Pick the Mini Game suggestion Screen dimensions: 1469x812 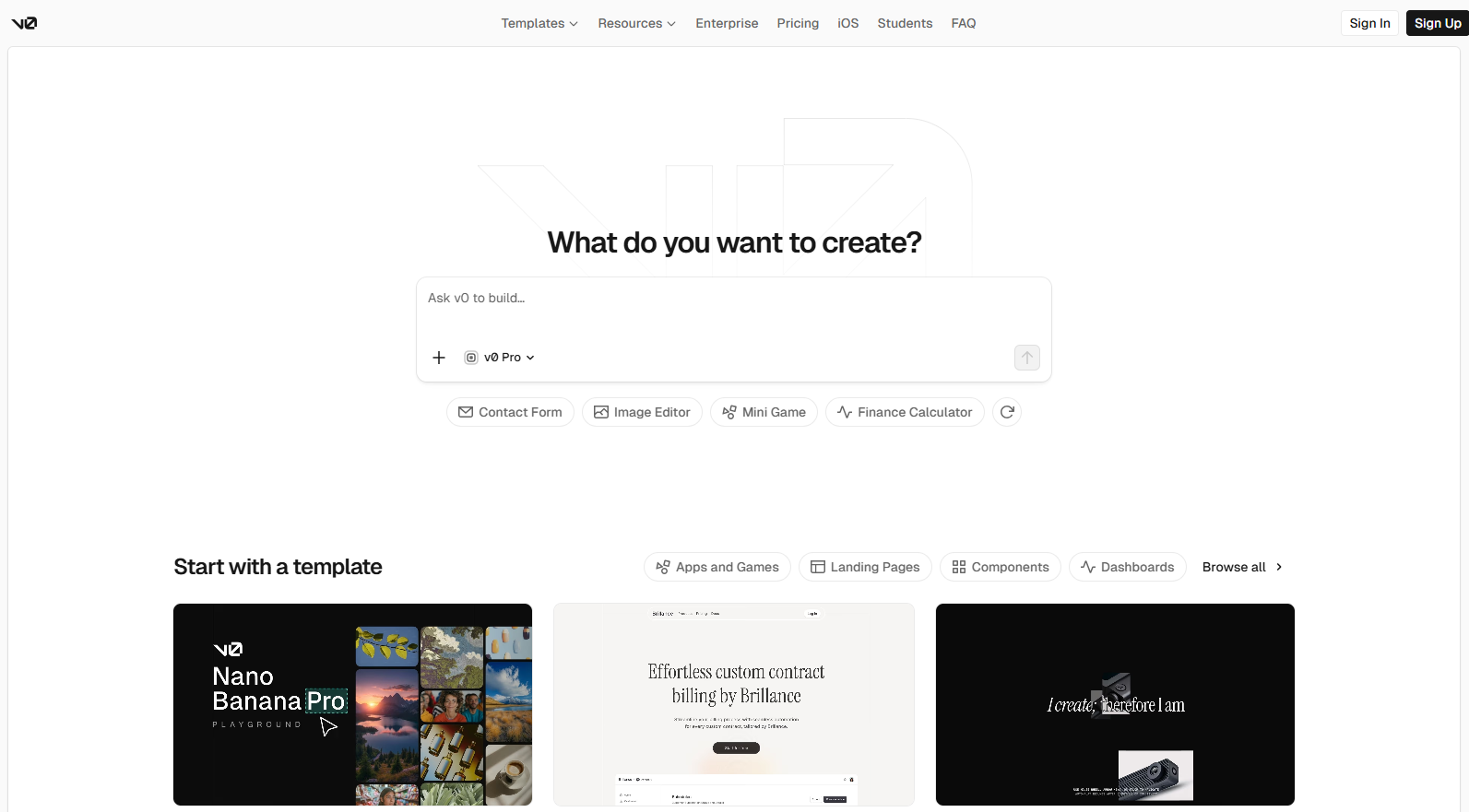click(764, 412)
